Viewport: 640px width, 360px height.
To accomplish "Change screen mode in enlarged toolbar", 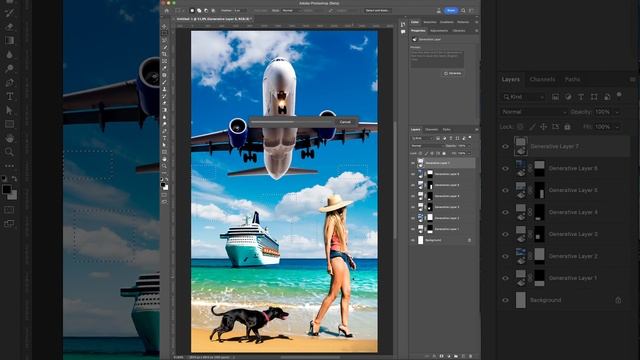I will 9,224.
